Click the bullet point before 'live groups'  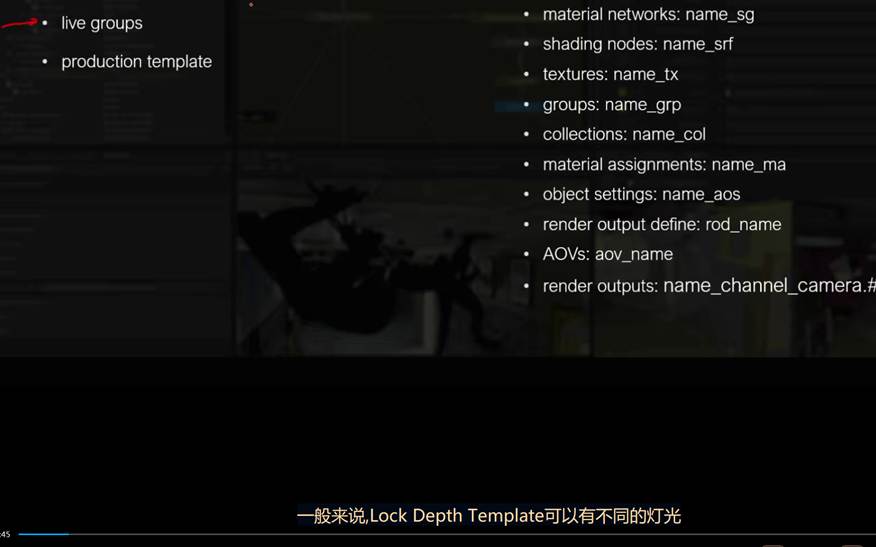click(45, 23)
